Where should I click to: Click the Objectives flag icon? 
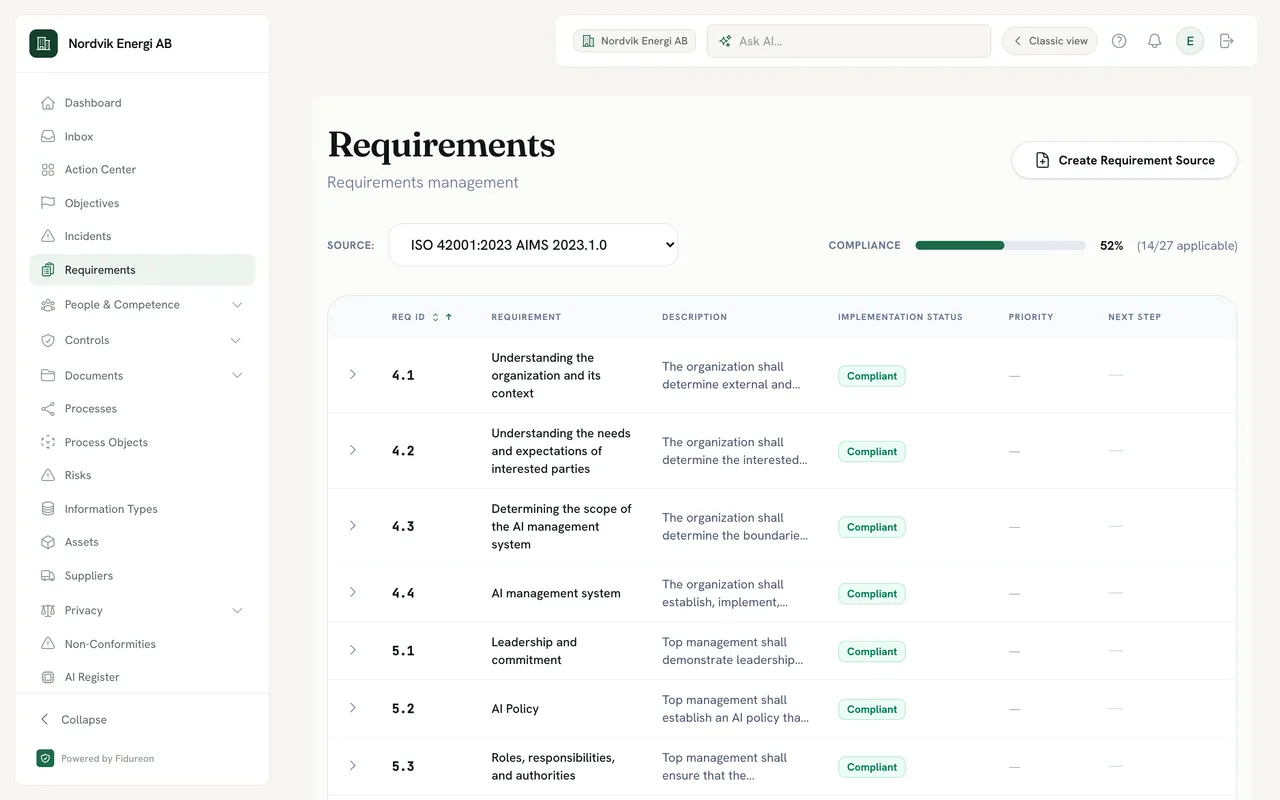[47, 203]
